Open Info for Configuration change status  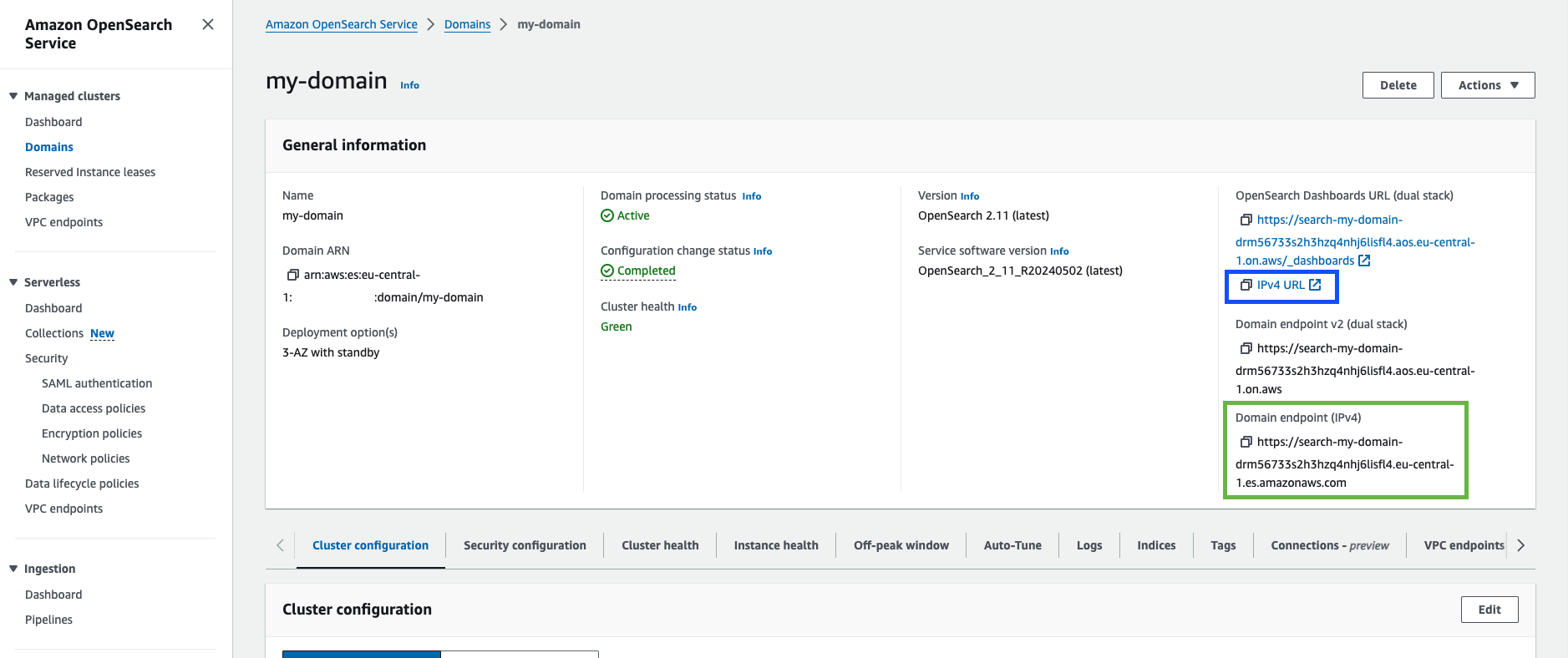click(763, 251)
